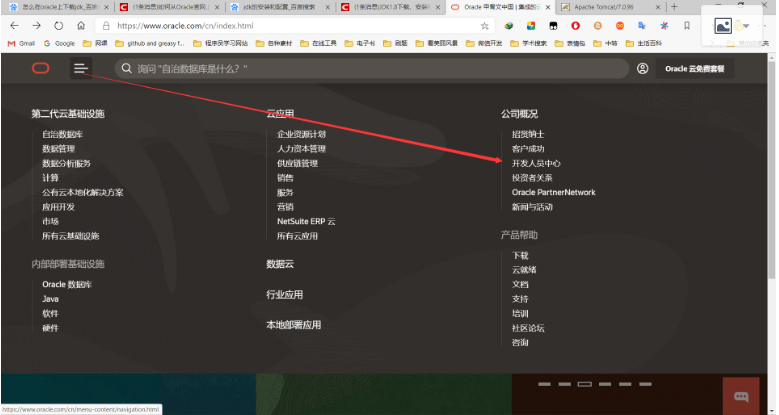This screenshot has width=779, height=415.
Task: Go back to the previous page
Action: tap(14, 26)
